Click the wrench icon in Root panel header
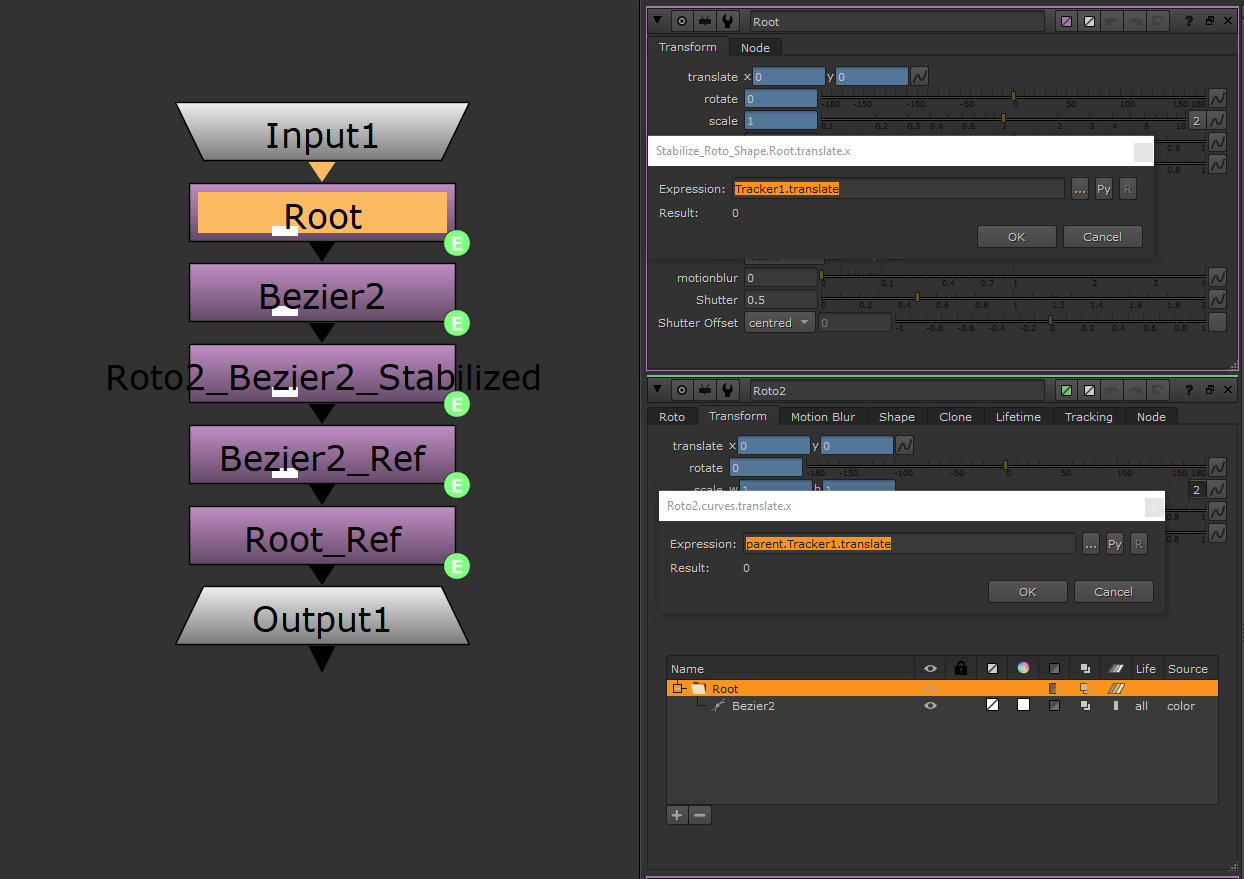This screenshot has height=879, width=1244. [x=729, y=21]
